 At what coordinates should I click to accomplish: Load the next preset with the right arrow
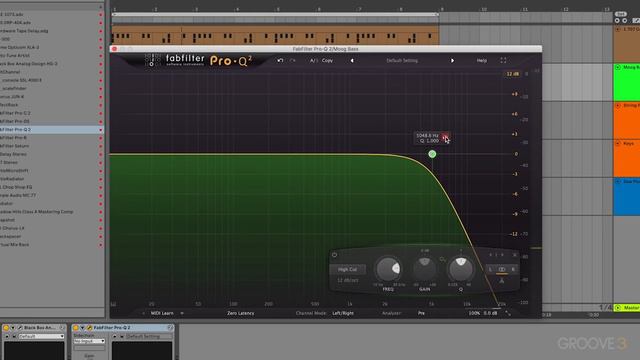tap(452, 60)
